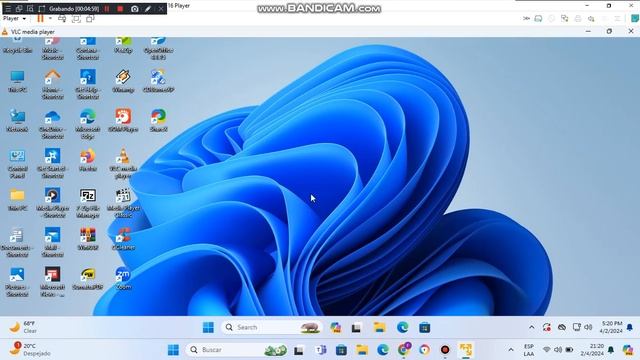Open the Player dropdown menu
This screenshot has height=360, width=640.
(14, 19)
